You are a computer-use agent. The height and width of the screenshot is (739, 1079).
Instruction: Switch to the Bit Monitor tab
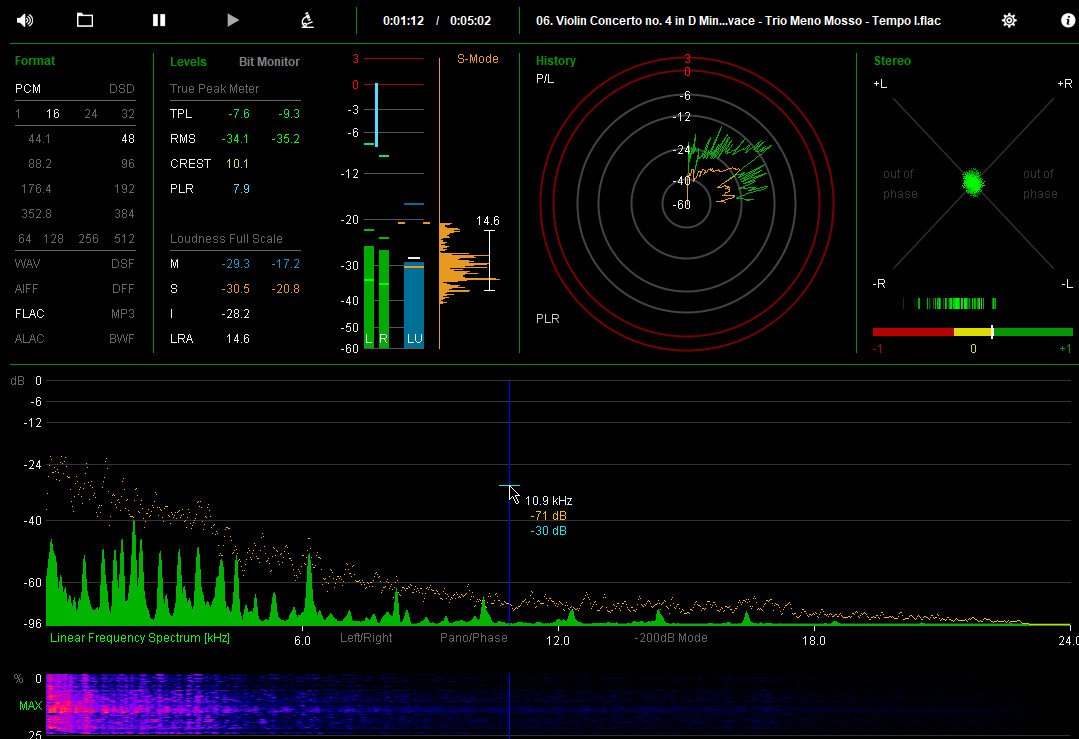click(x=269, y=61)
